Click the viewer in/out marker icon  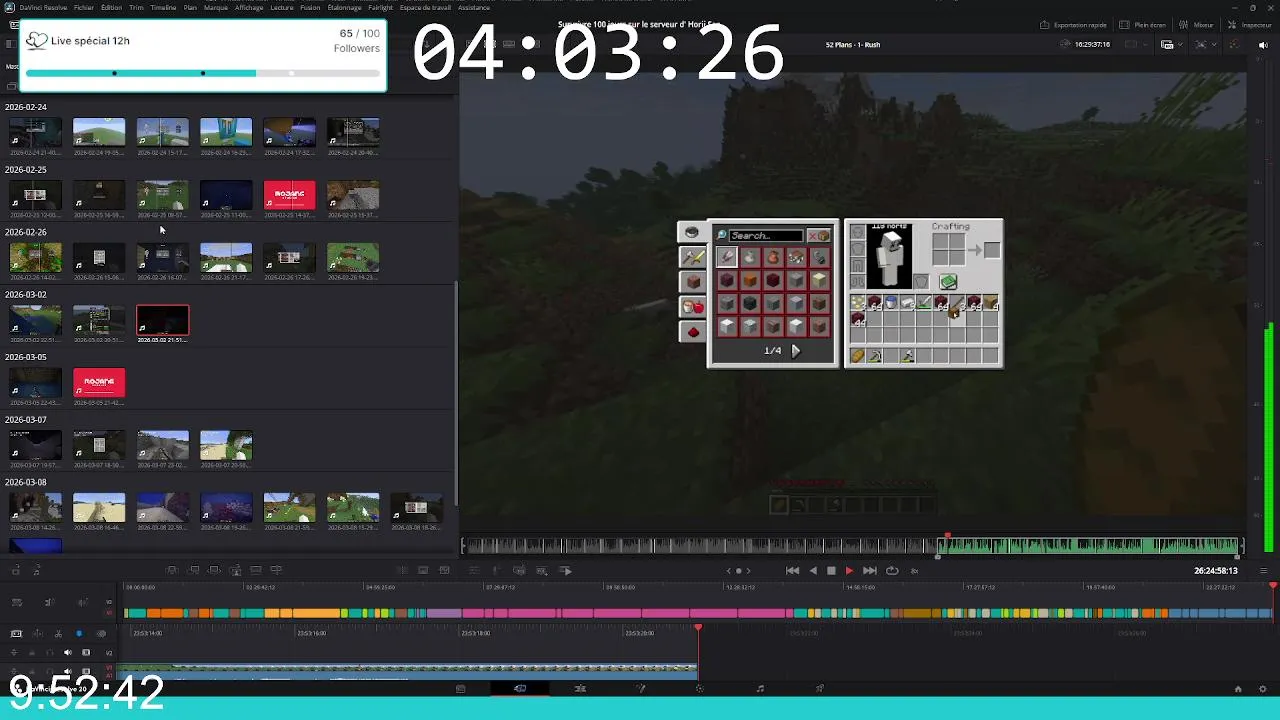pyautogui.click(x=738, y=571)
